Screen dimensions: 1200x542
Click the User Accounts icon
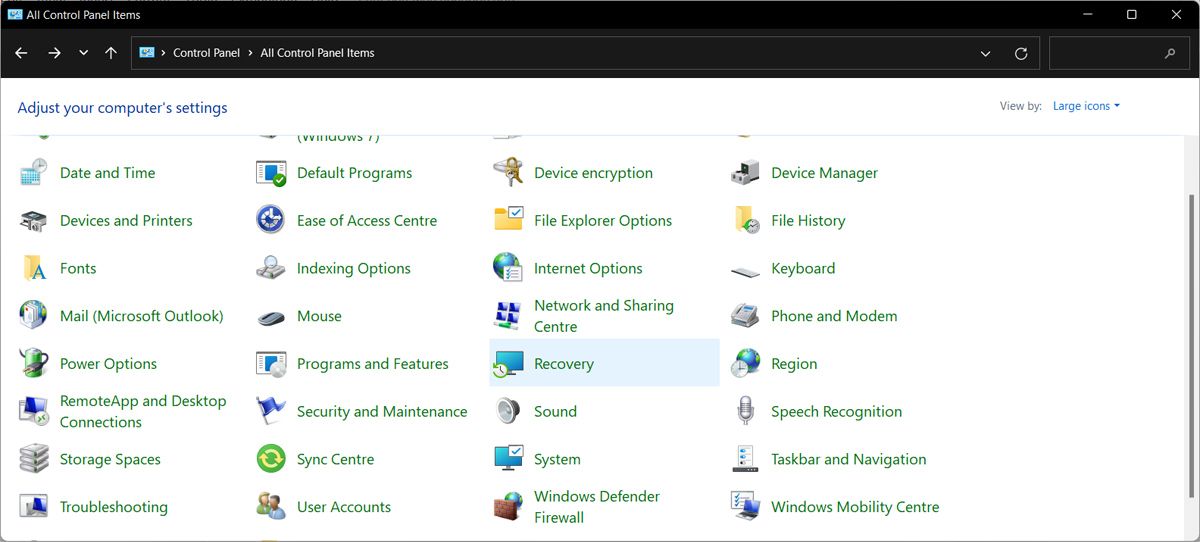[271, 507]
